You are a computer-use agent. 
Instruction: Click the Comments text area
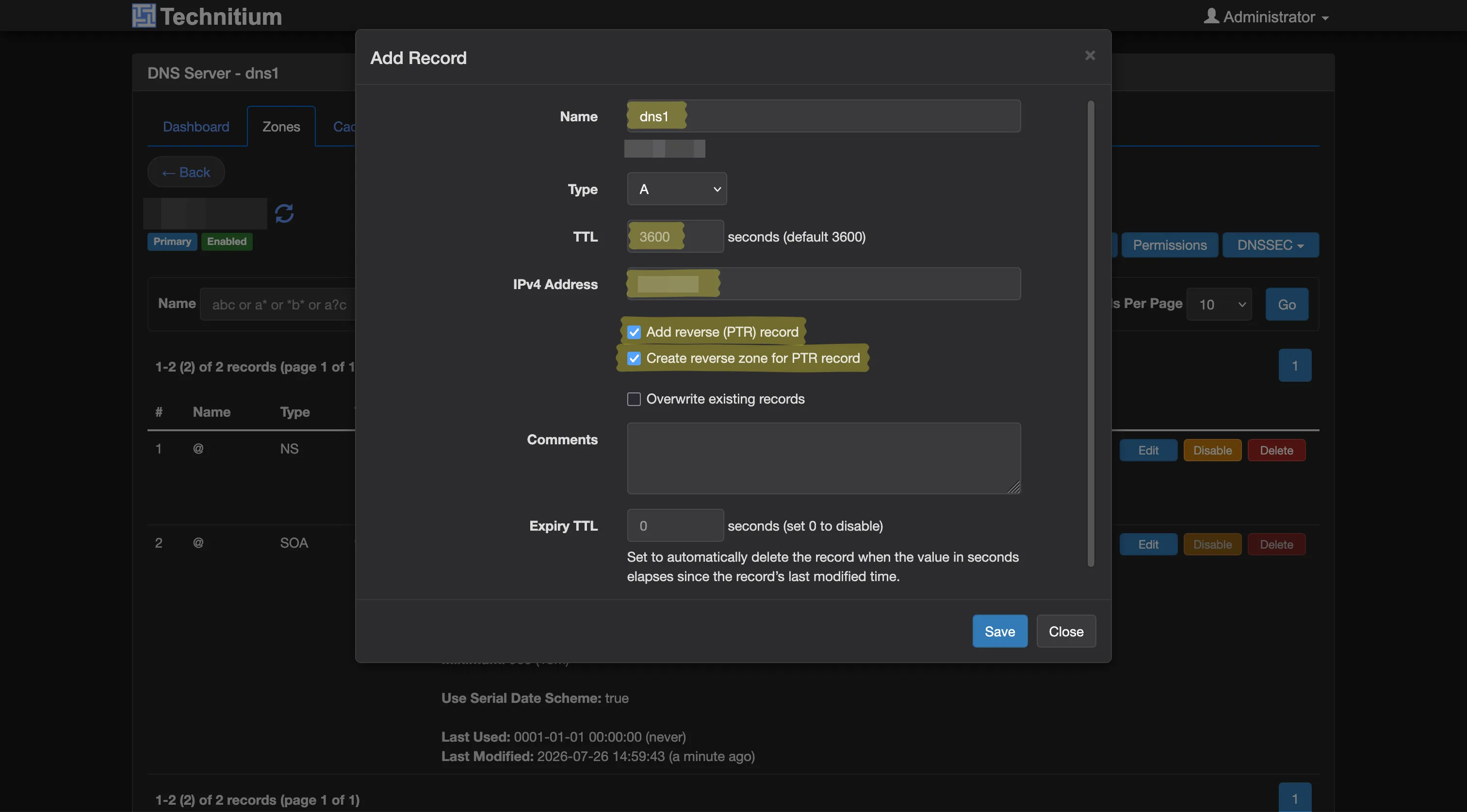point(823,458)
